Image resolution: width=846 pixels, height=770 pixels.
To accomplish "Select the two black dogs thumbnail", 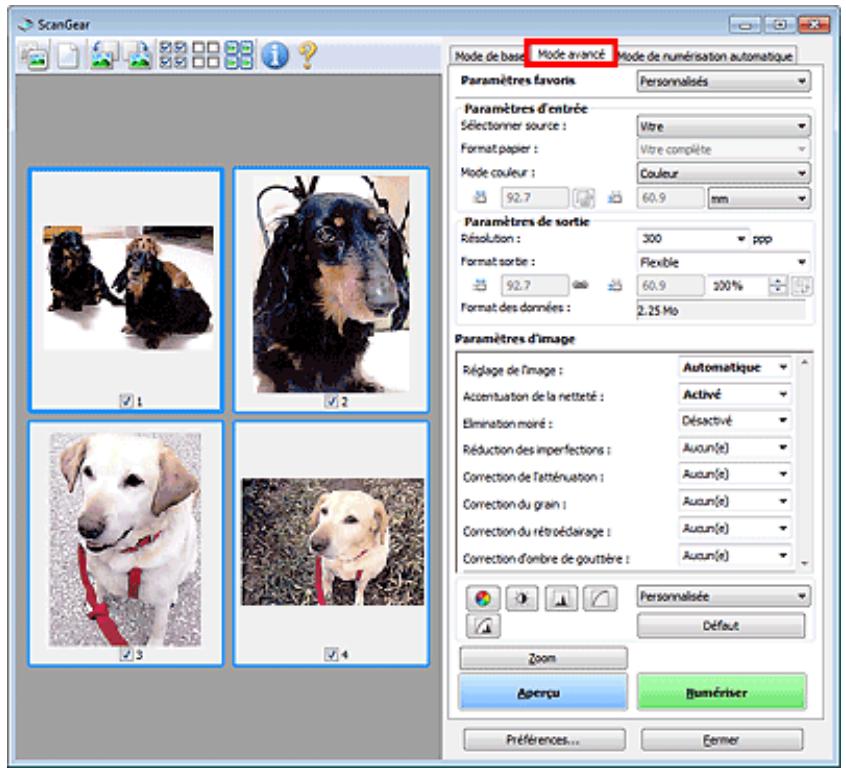I will 126,290.
